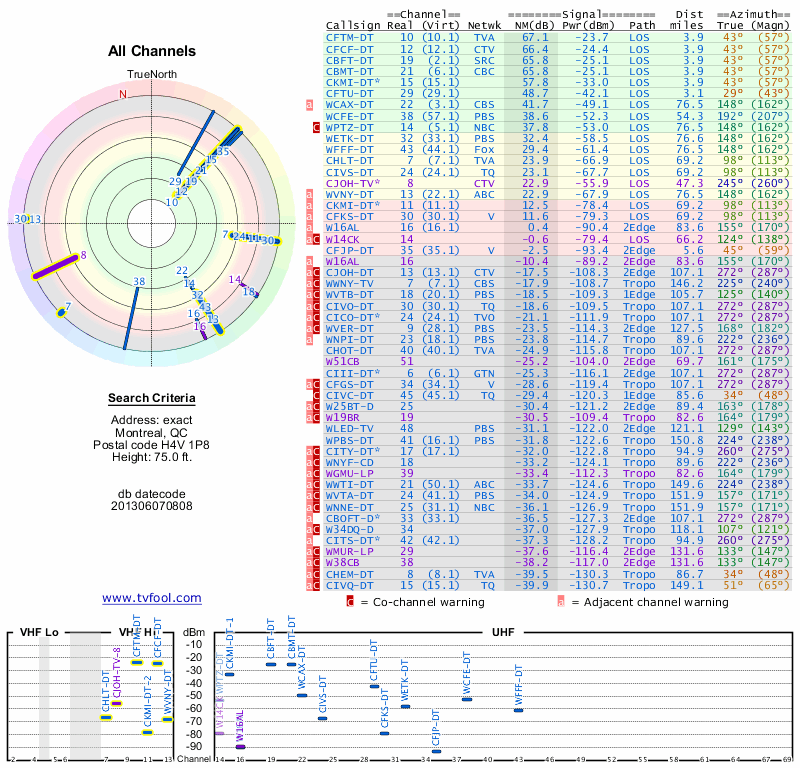Screen dimensions: 800x768
Task: Click the channel 38 bar on radar plot
Action: tap(131, 318)
